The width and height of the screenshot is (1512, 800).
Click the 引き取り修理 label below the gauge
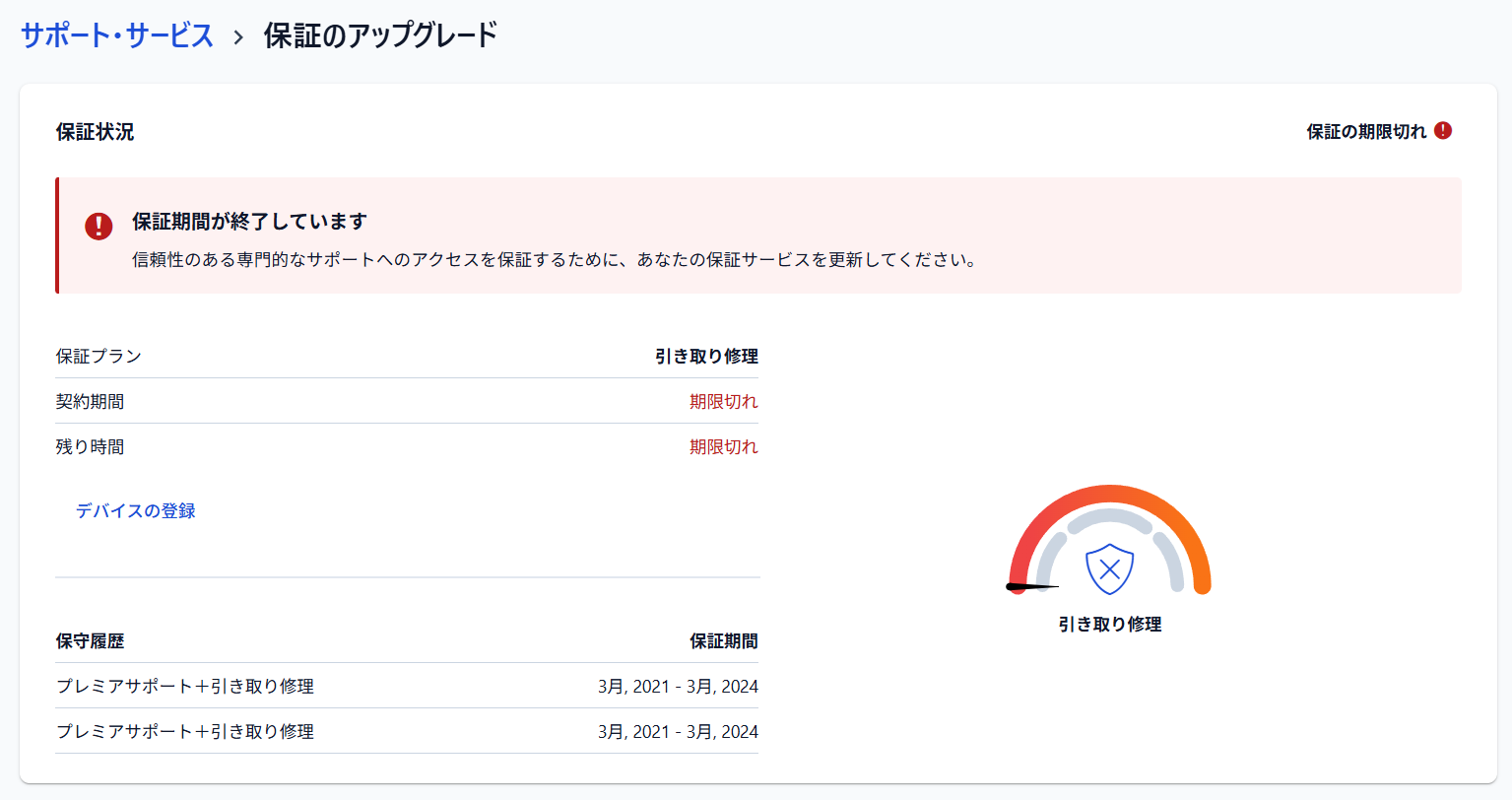tap(1109, 624)
